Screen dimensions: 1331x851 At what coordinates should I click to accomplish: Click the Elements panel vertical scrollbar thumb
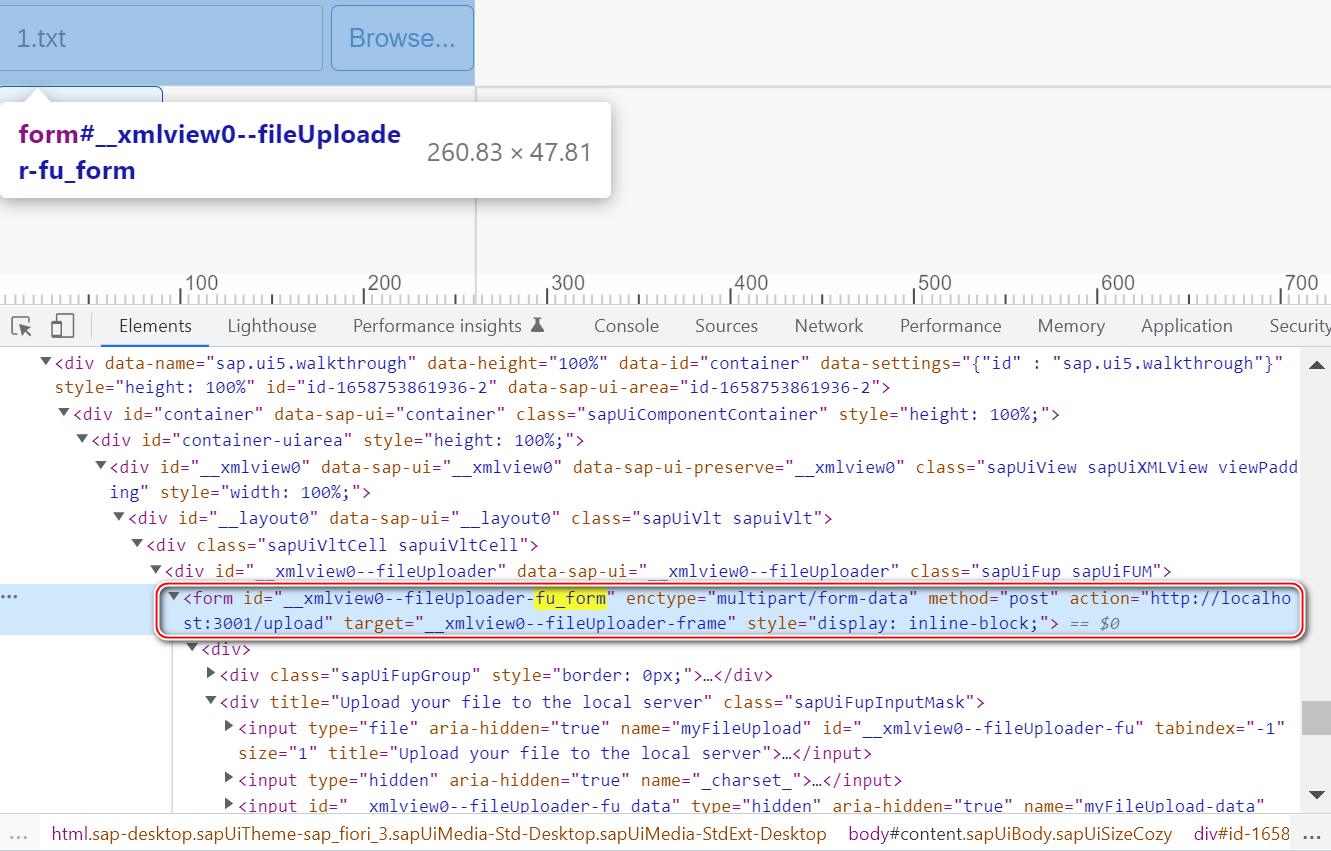1318,717
